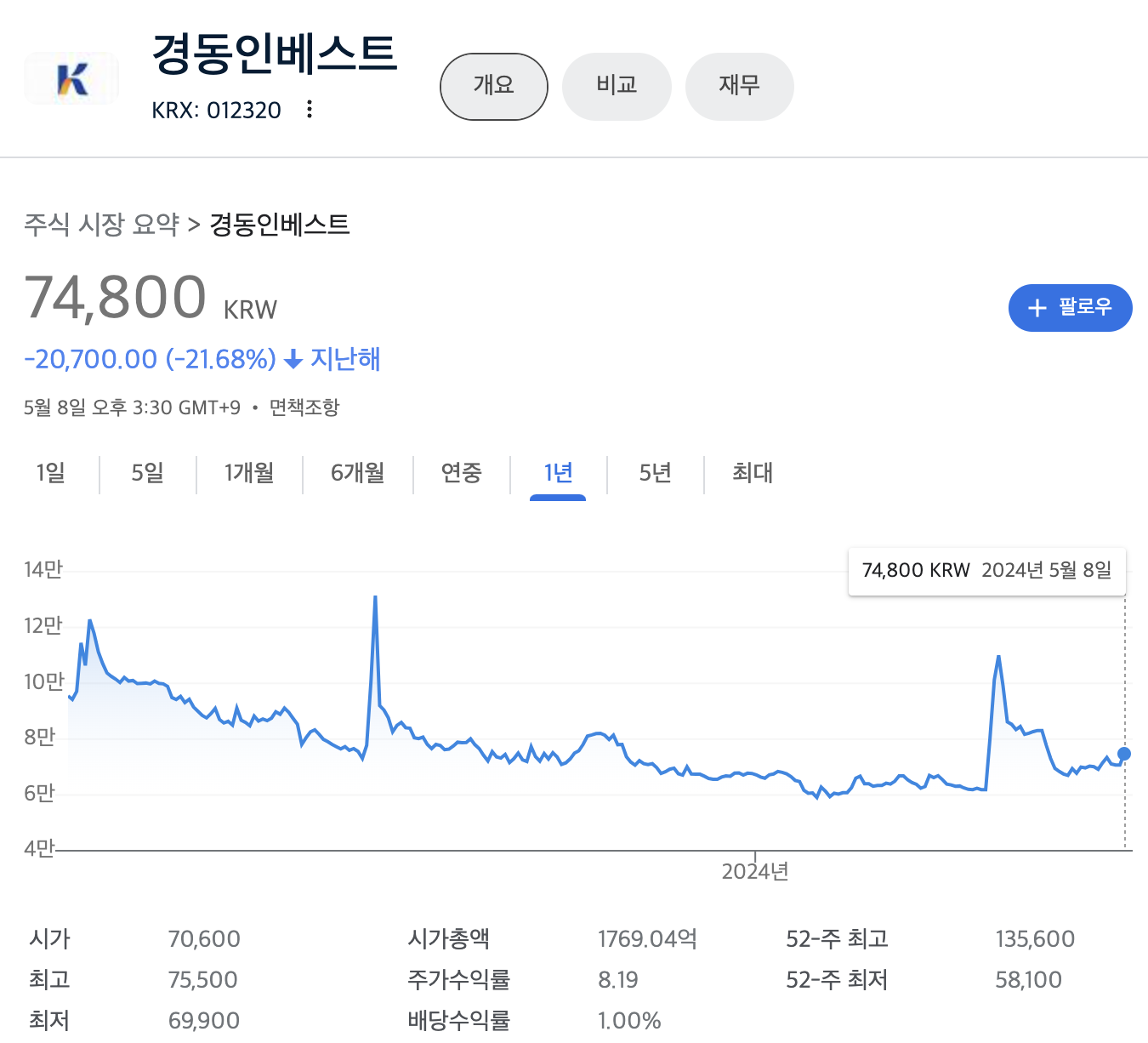
Task: Click the 52-주 최고 value 135,600
Action: click(1035, 939)
